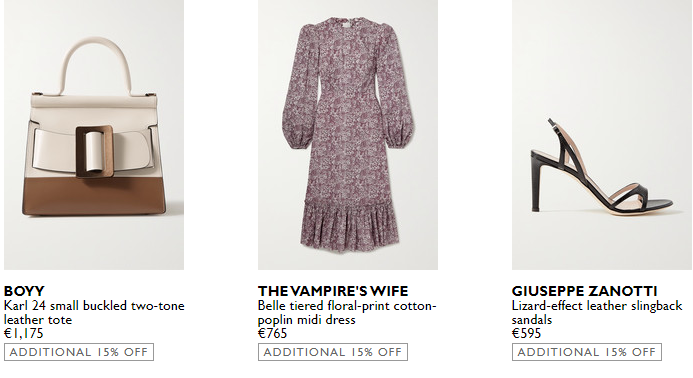Click Additional 15% Off badge under Giuseppe Zanotti sandals
Screen dimensions: 693x378
[x=587, y=352]
